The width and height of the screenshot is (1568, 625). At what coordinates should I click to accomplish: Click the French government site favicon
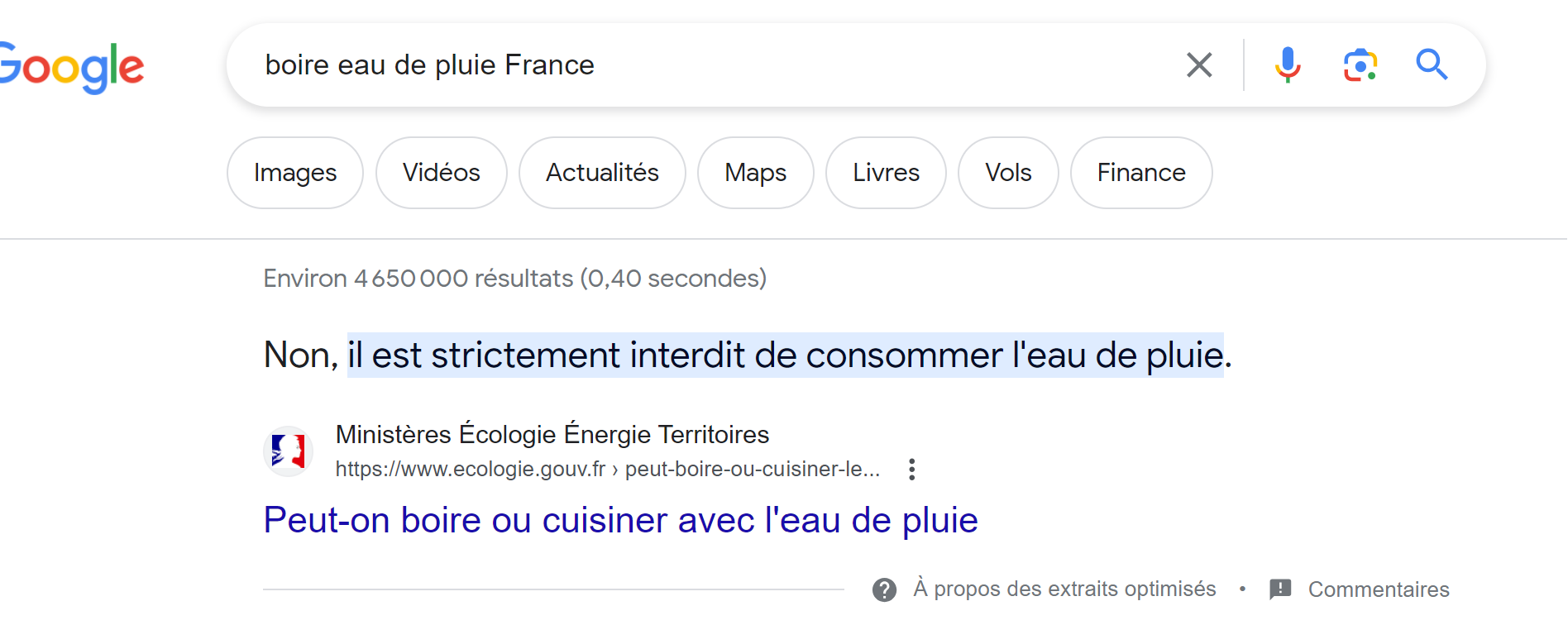(288, 451)
